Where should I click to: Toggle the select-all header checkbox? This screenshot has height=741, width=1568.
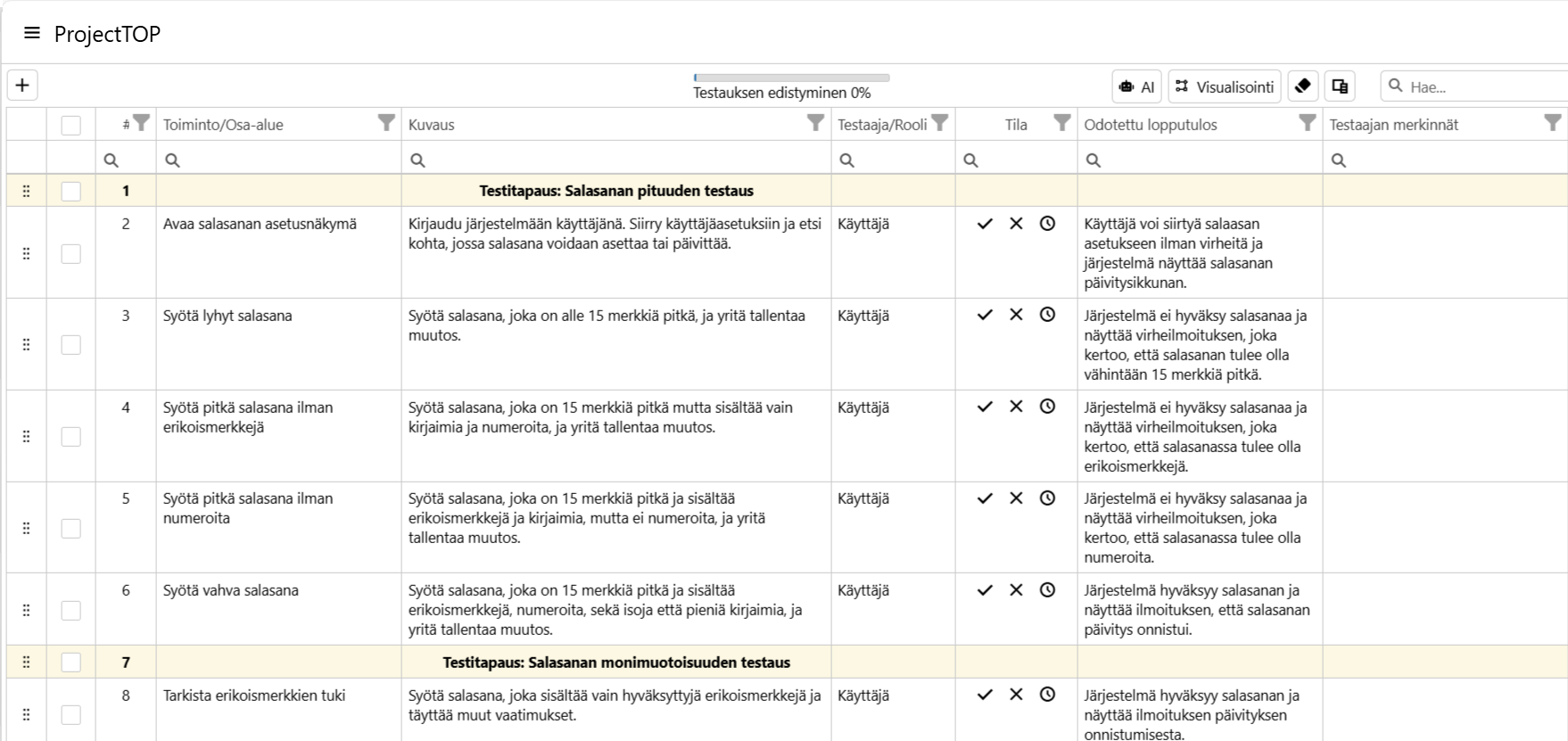[71, 126]
